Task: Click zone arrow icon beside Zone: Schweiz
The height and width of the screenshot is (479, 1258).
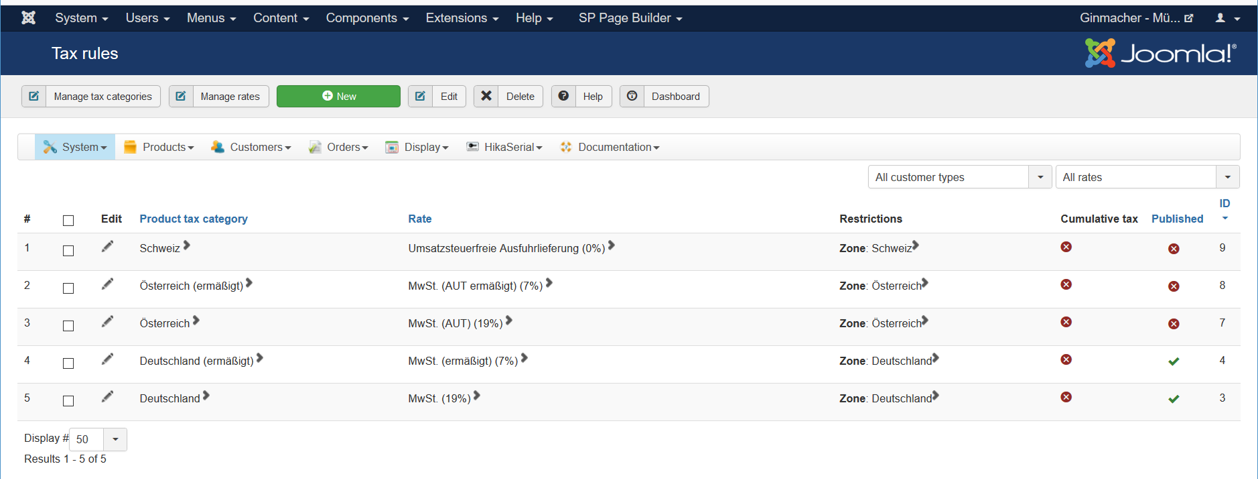Action: click(x=915, y=246)
